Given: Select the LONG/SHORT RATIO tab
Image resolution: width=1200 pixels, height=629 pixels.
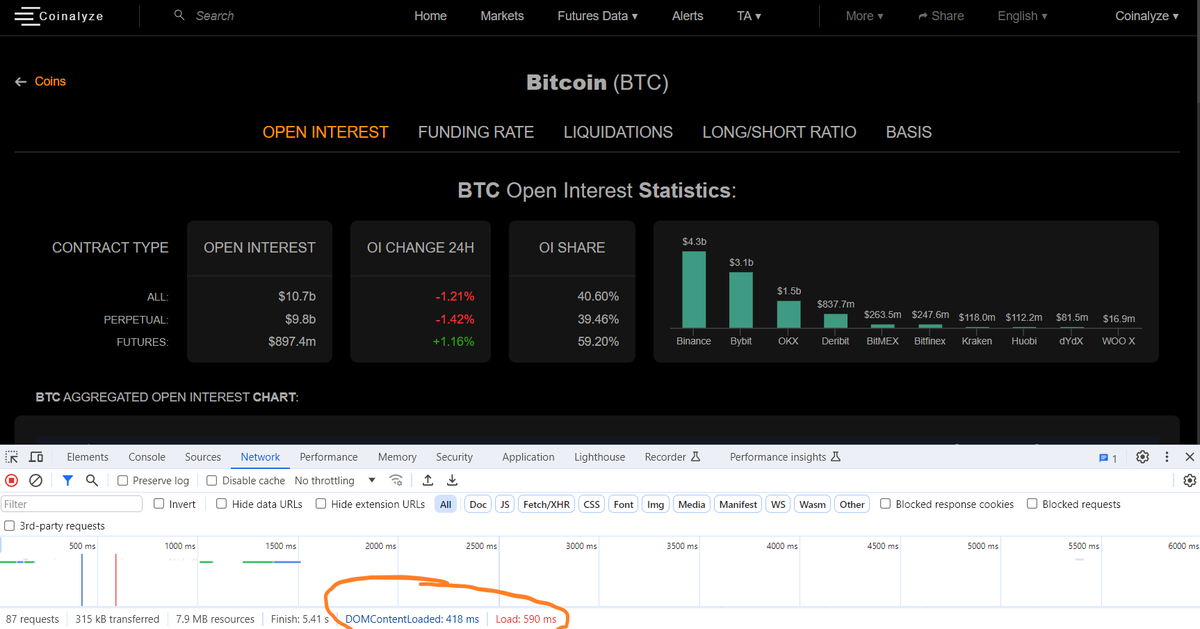Looking at the screenshot, I should click(x=779, y=132).
